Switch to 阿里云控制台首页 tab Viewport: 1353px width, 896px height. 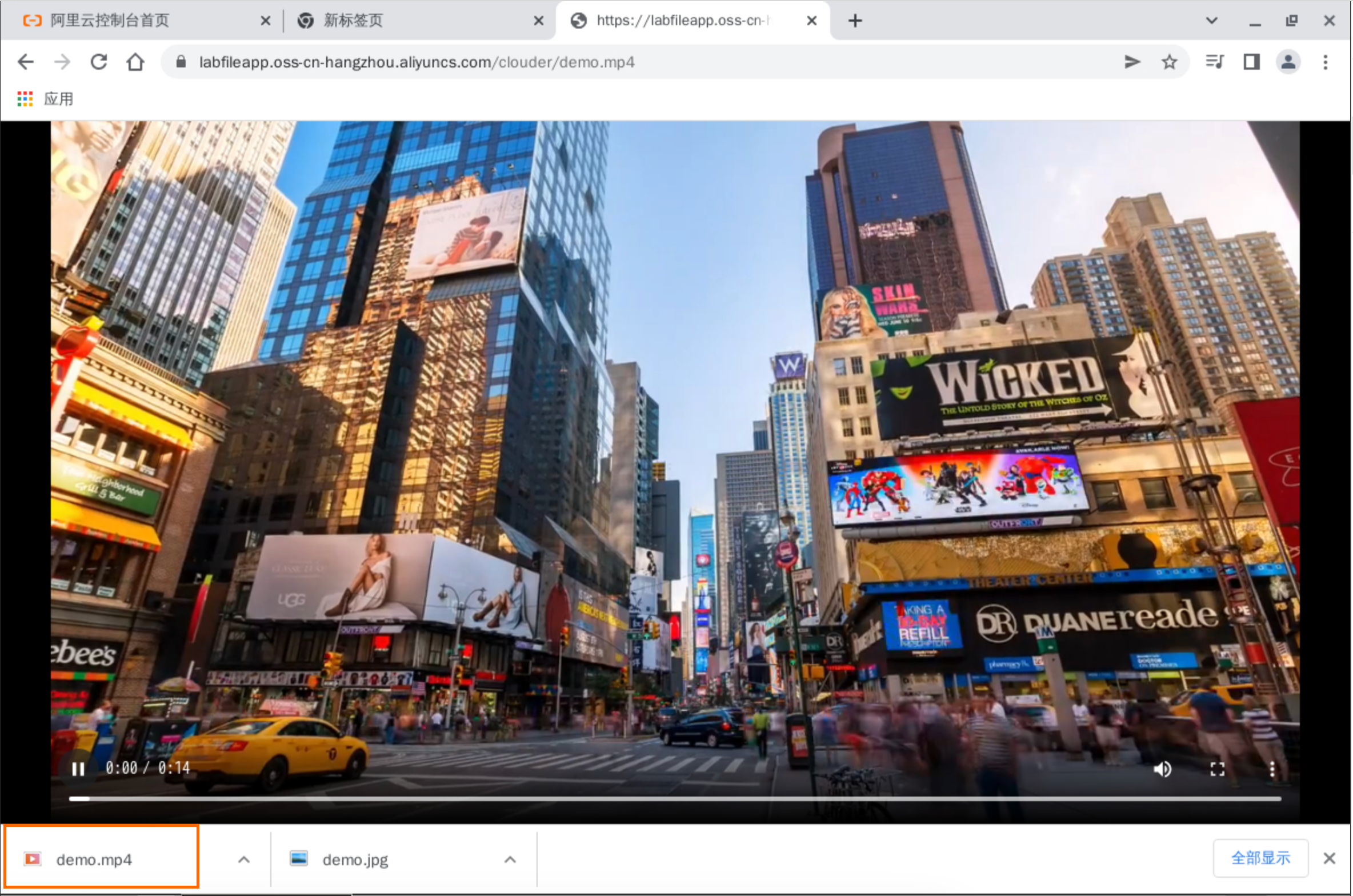[110, 21]
